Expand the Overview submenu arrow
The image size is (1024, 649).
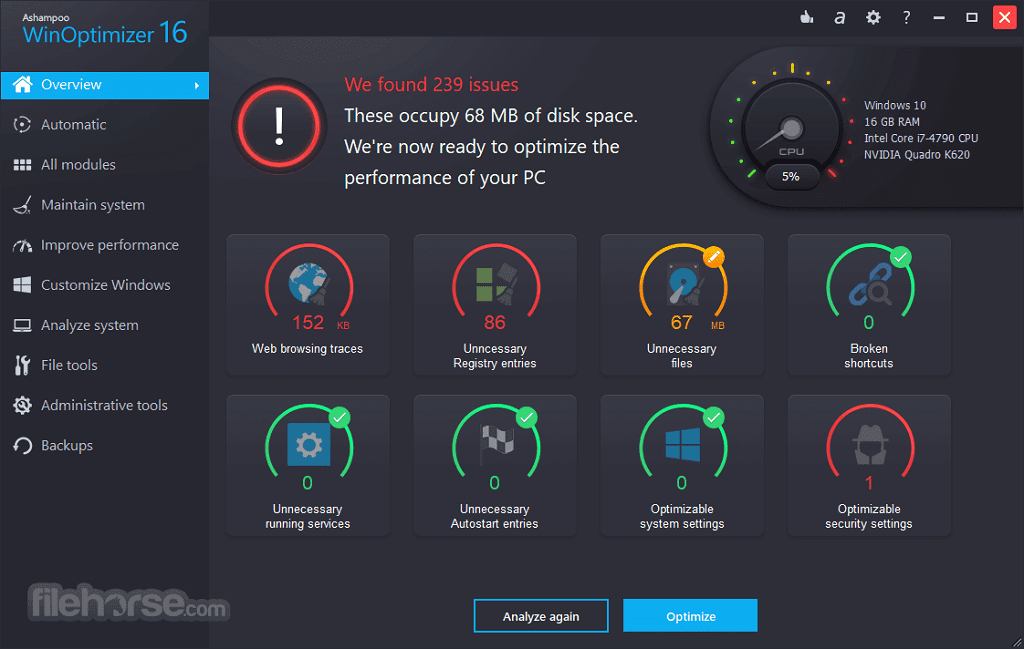197,86
